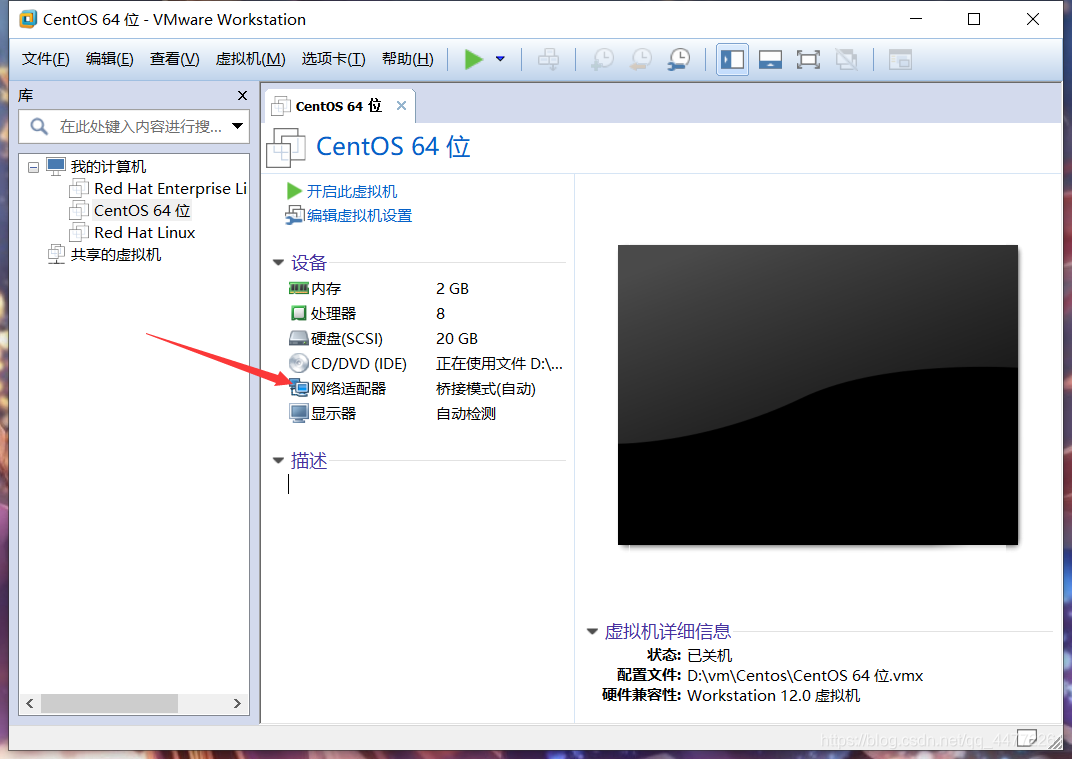The height and width of the screenshot is (759, 1072).
Task: Click the full screen mode toolbar icon
Action: [808, 59]
